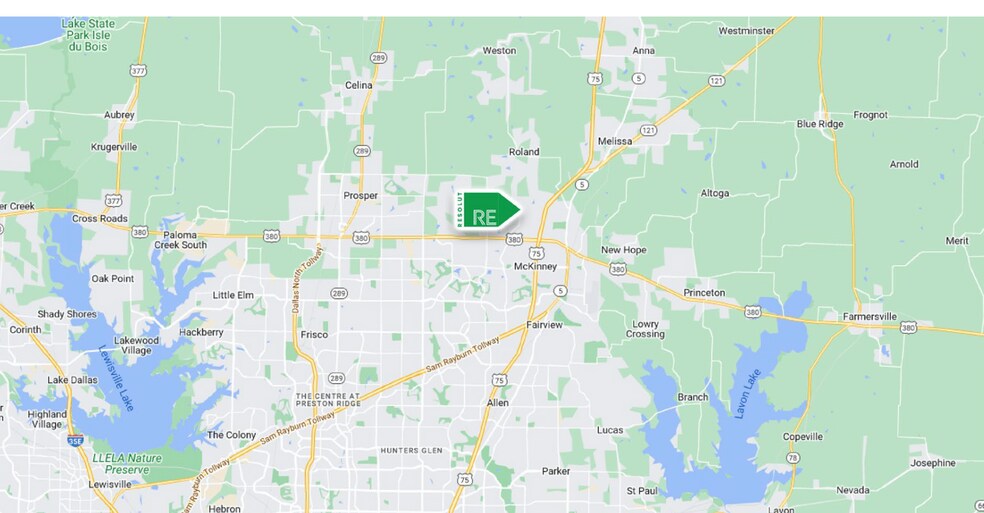The image size is (984, 513).
Task: Click the Route 377 shield near Aubrey
Action: (x=139, y=71)
